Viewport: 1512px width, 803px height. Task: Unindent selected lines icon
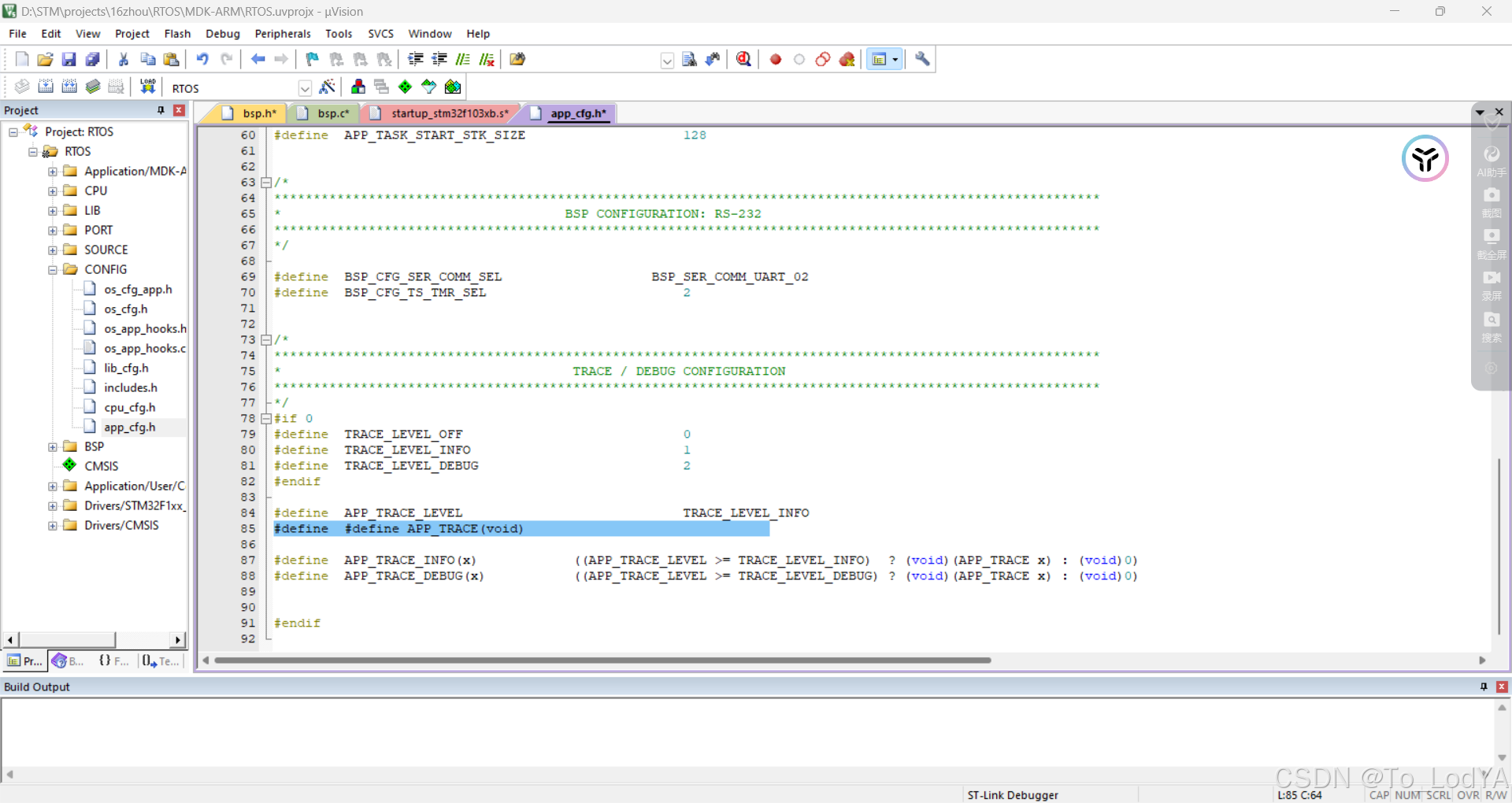pyautogui.click(x=439, y=59)
